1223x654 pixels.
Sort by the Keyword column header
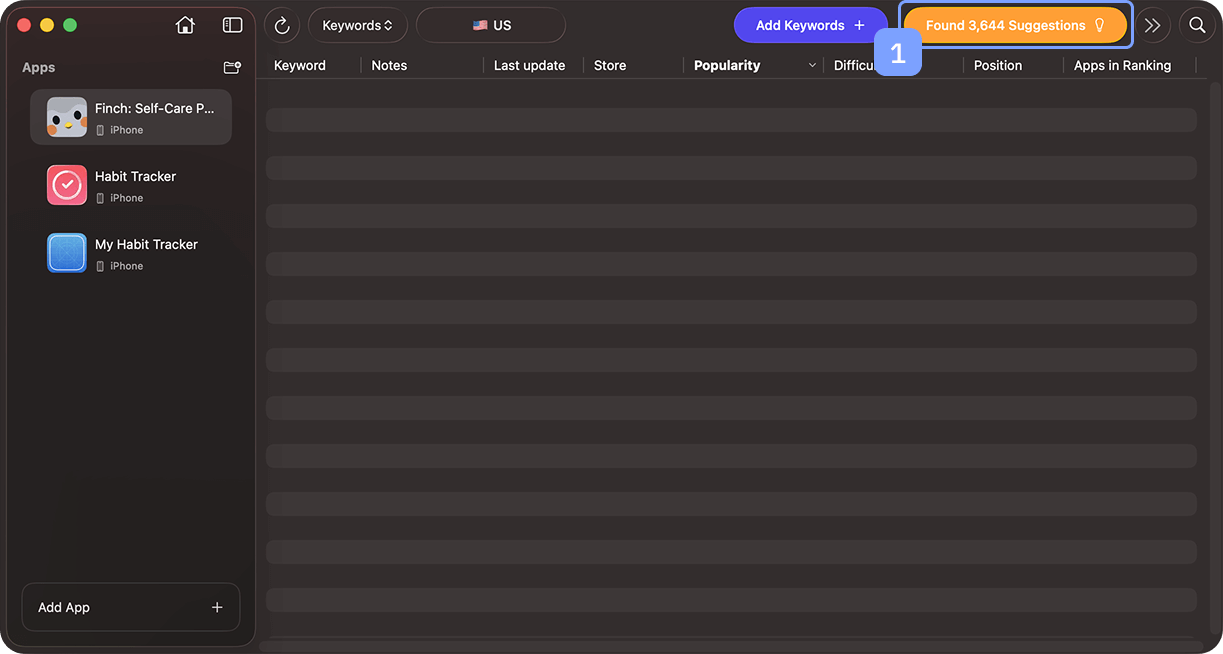click(x=300, y=65)
